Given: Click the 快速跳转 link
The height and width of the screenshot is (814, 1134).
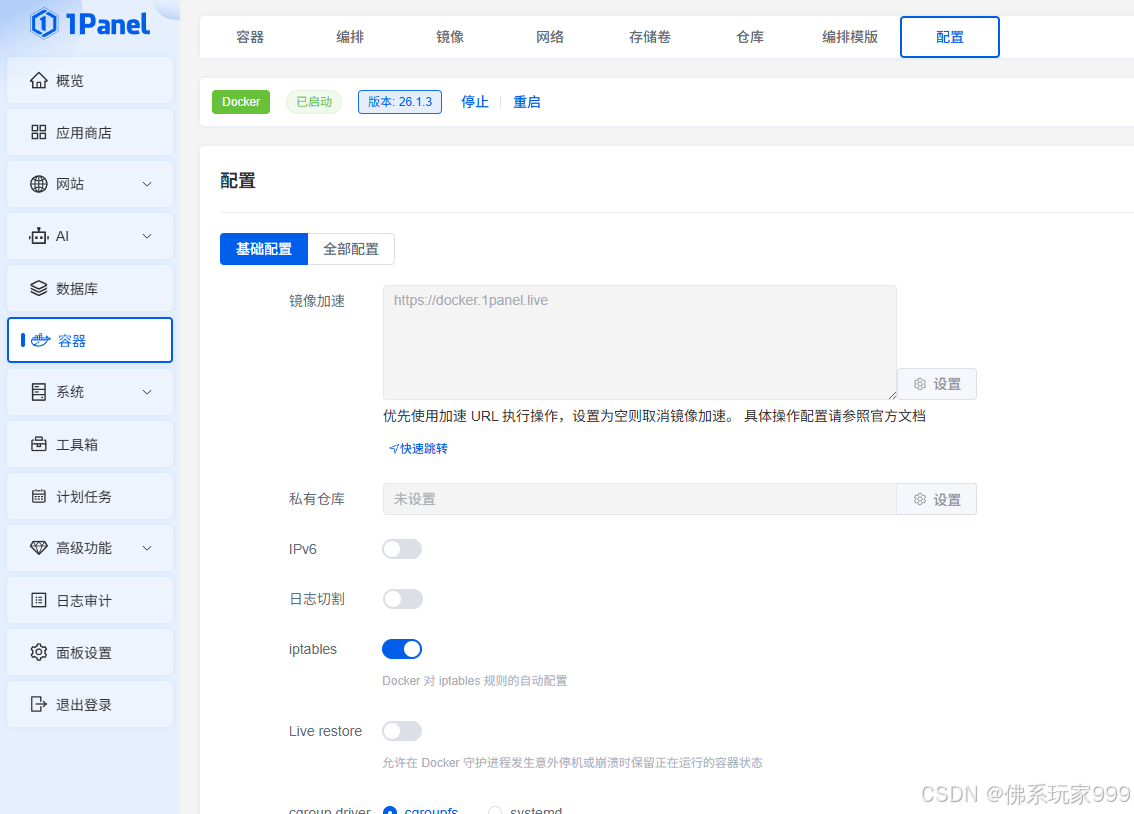Looking at the screenshot, I should point(417,448).
